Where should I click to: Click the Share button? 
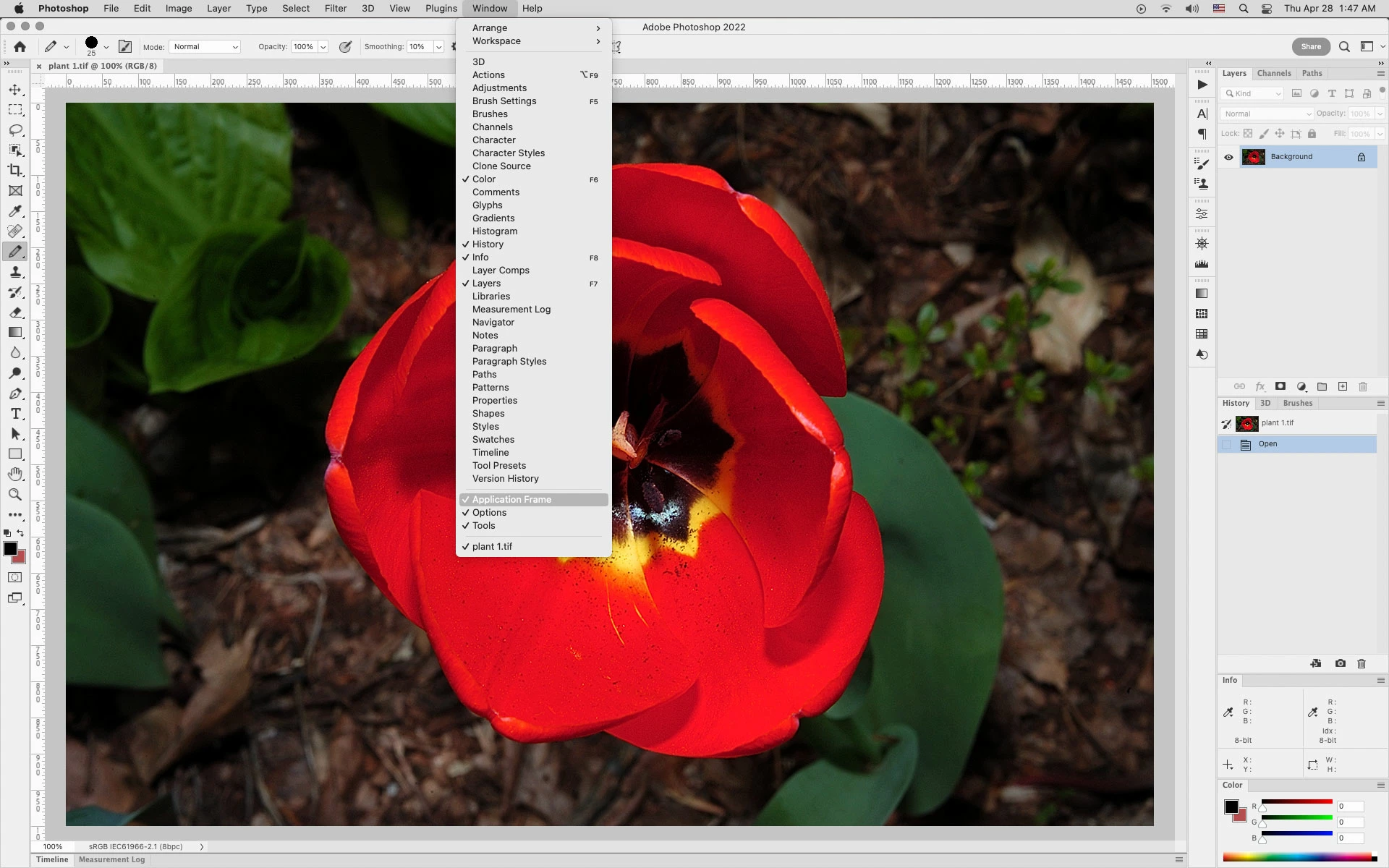pyautogui.click(x=1310, y=47)
